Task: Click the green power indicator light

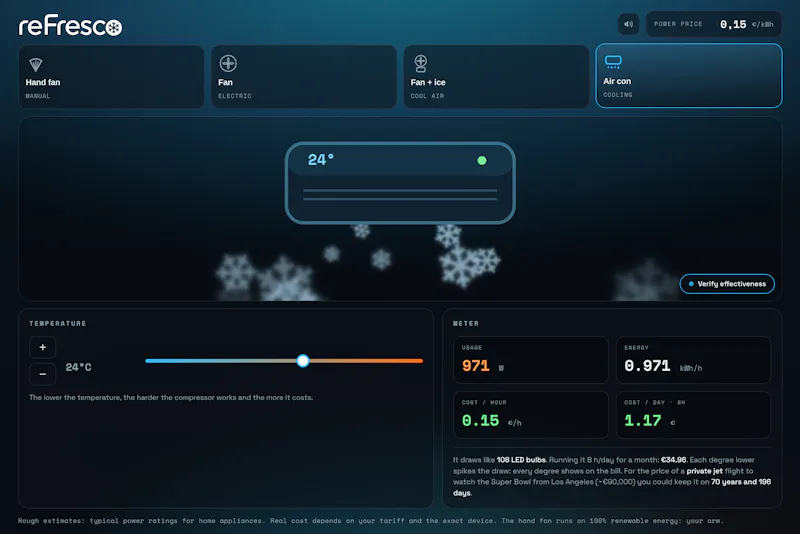Action: pos(482,161)
